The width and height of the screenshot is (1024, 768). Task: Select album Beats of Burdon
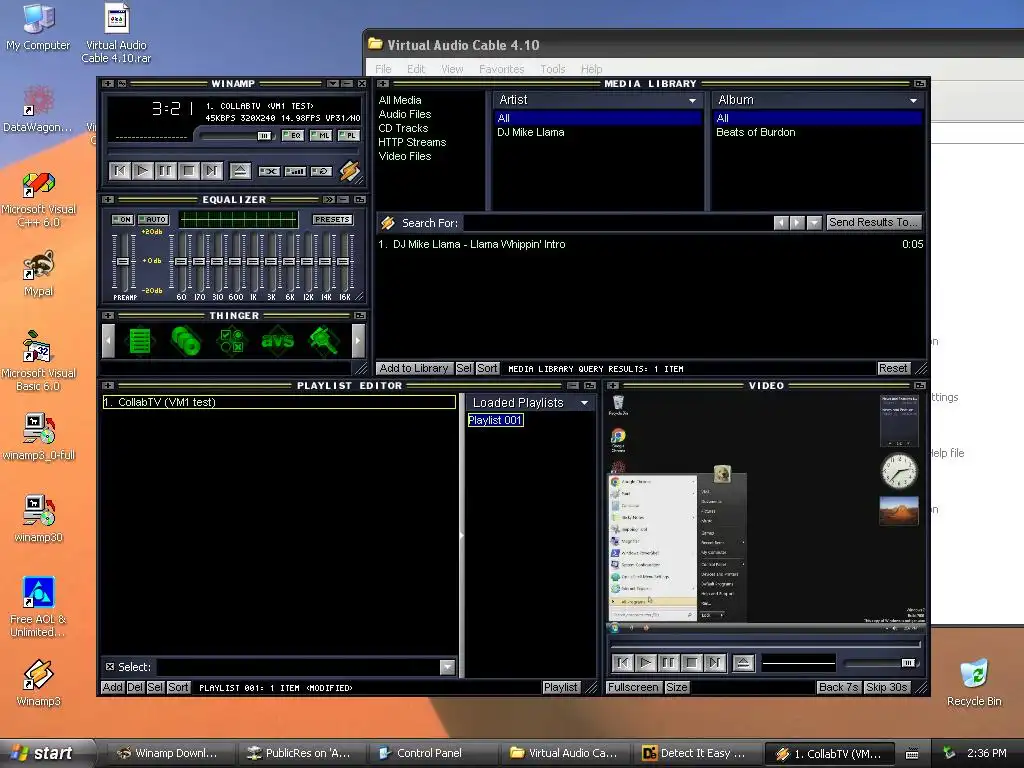(x=756, y=132)
